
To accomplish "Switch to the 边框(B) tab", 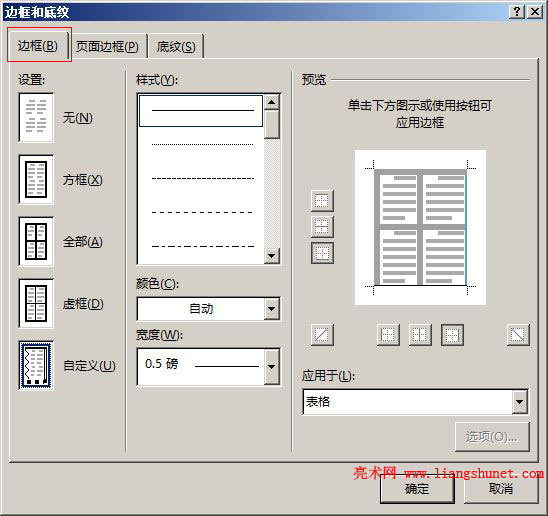I will click(x=38, y=45).
